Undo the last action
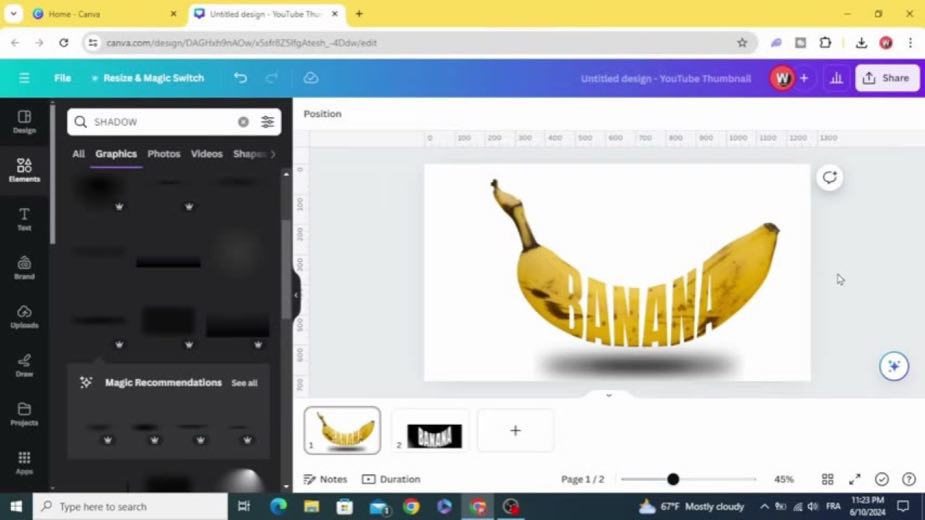 (x=240, y=78)
